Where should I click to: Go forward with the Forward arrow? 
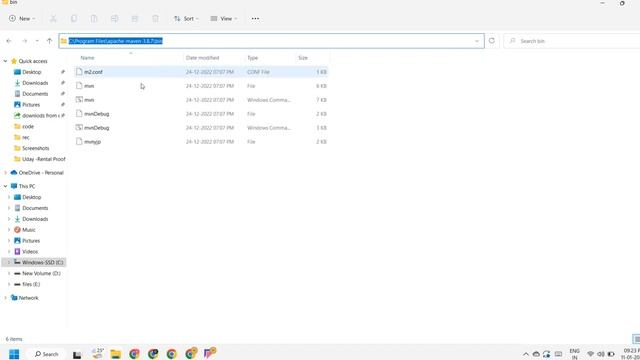coord(24,41)
